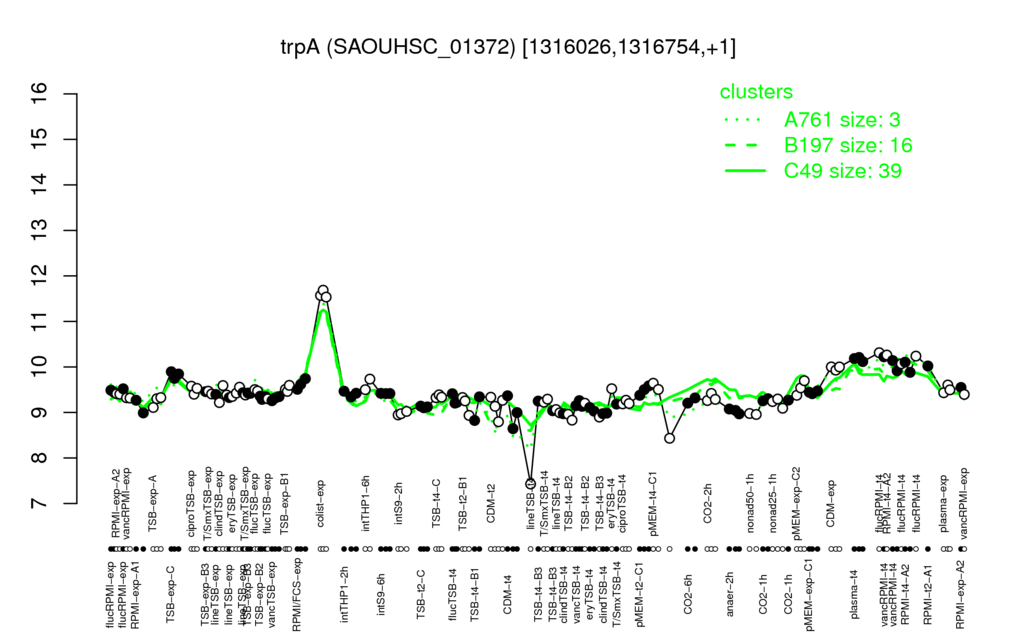Select the 'clusters' legend heading
This screenshot has height=640, width=1024.
pos(756,92)
